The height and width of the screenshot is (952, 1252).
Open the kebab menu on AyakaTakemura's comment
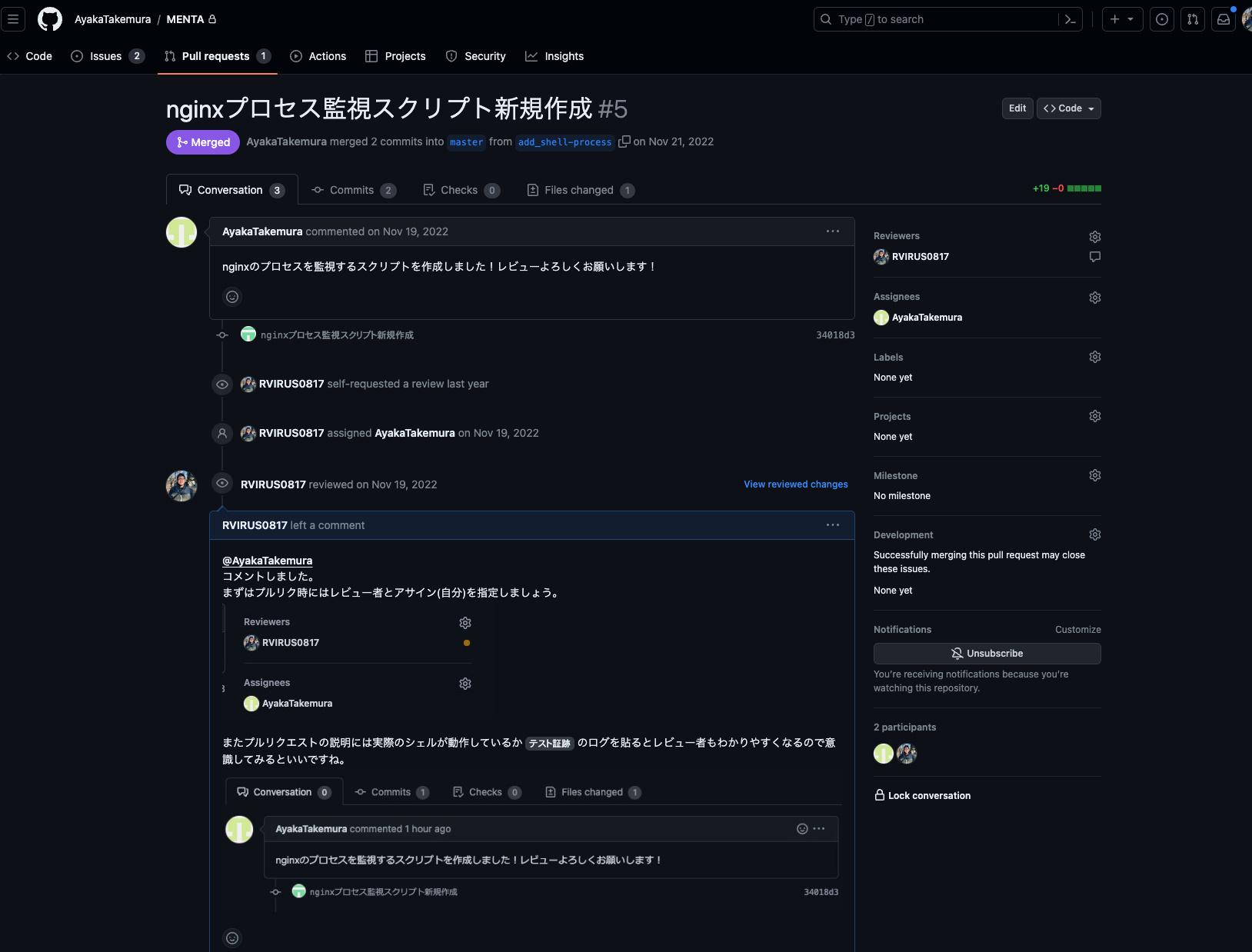pyautogui.click(x=833, y=231)
